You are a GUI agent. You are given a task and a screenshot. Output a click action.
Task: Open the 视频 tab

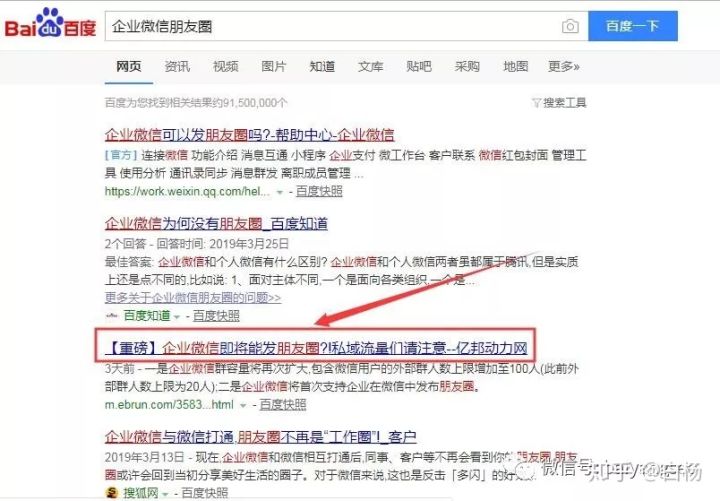pyautogui.click(x=225, y=67)
